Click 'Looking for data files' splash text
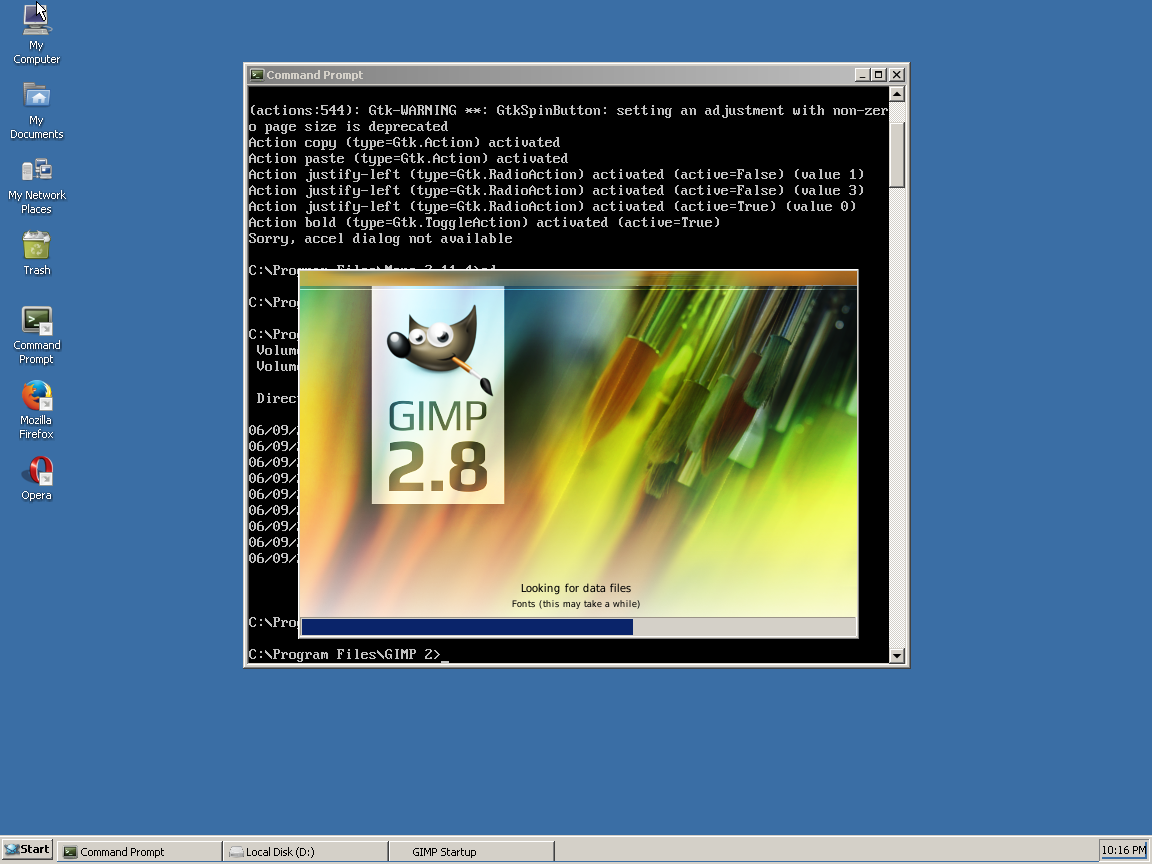Screen dimensions: 1152x864 pos(576,588)
